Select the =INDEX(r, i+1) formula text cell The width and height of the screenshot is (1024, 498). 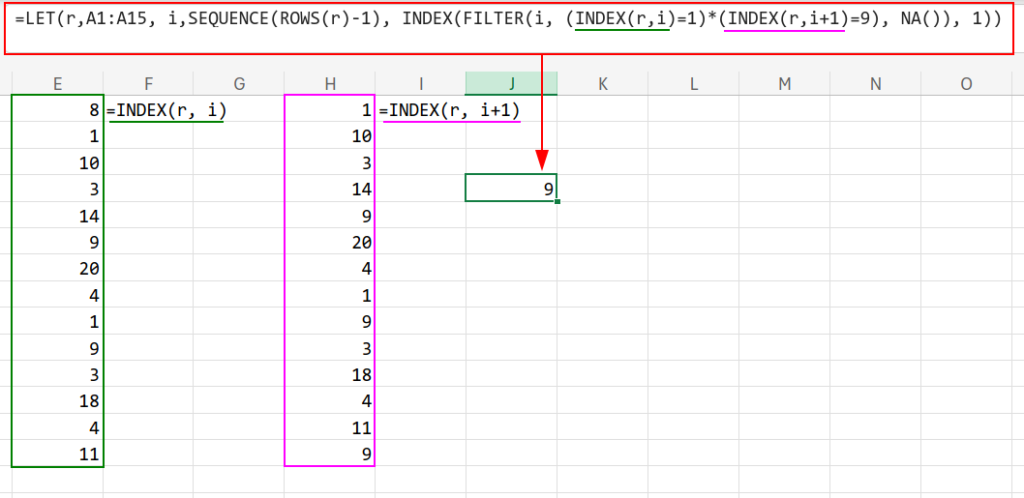tap(449, 111)
